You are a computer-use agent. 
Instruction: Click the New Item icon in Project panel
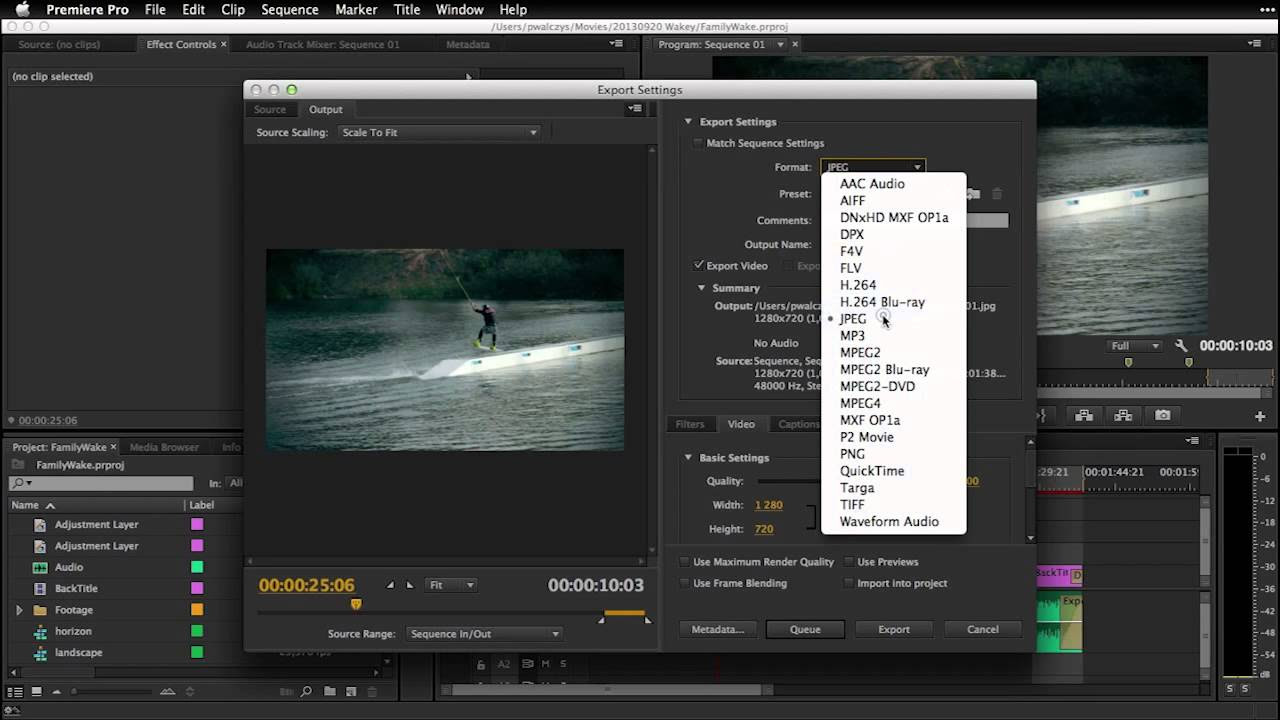pyautogui.click(x=350, y=691)
